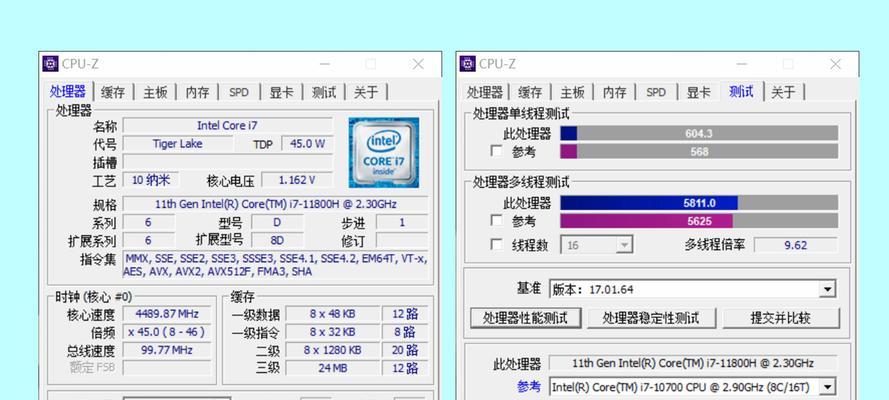Click 此处理器 field in the right window
Screen dimensions: 889x400
(x=692, y=363)
